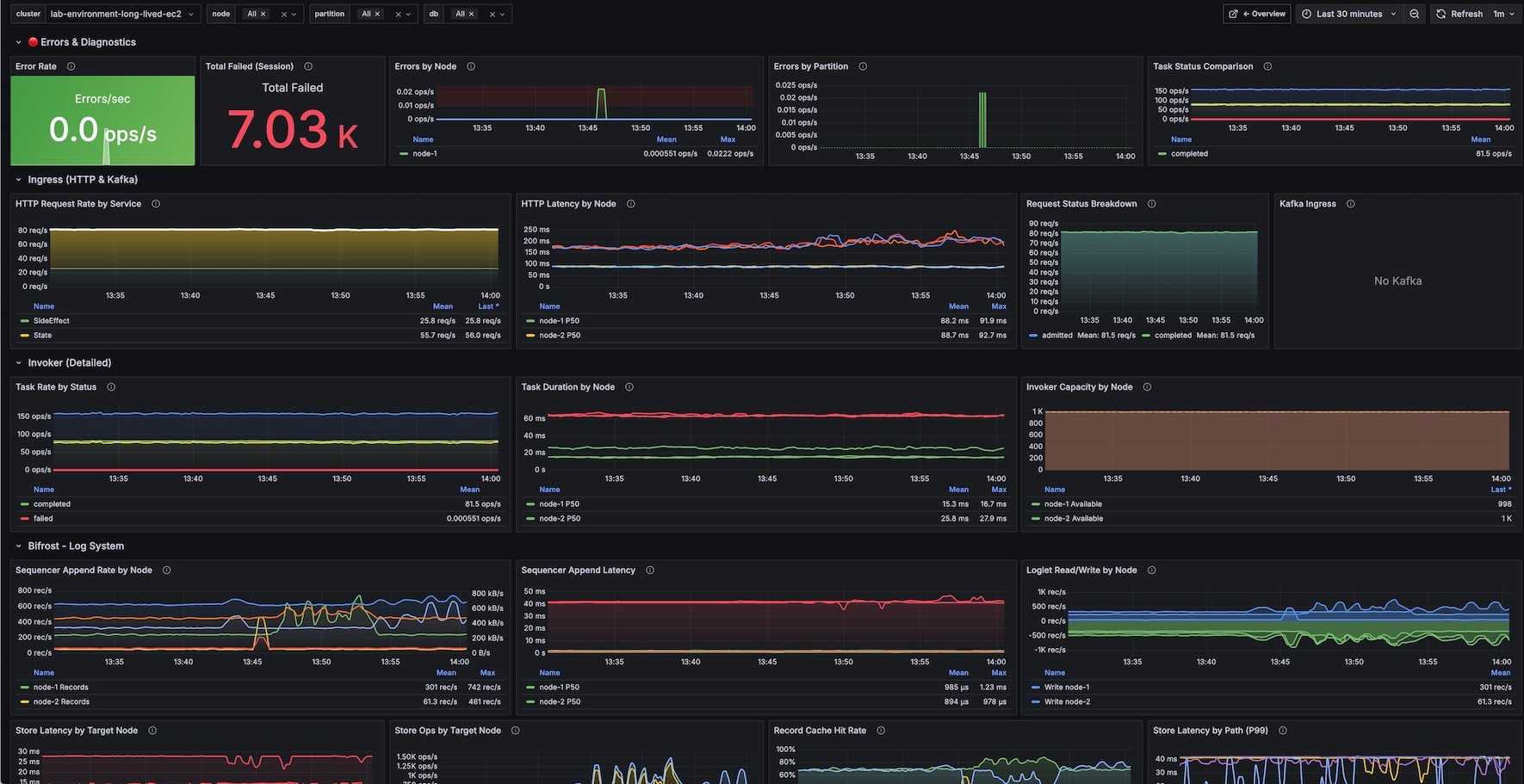The image size is (1524, 784).
Task: Sort HTTP Latency legend by Max
Action: click(x=999, y=306)
